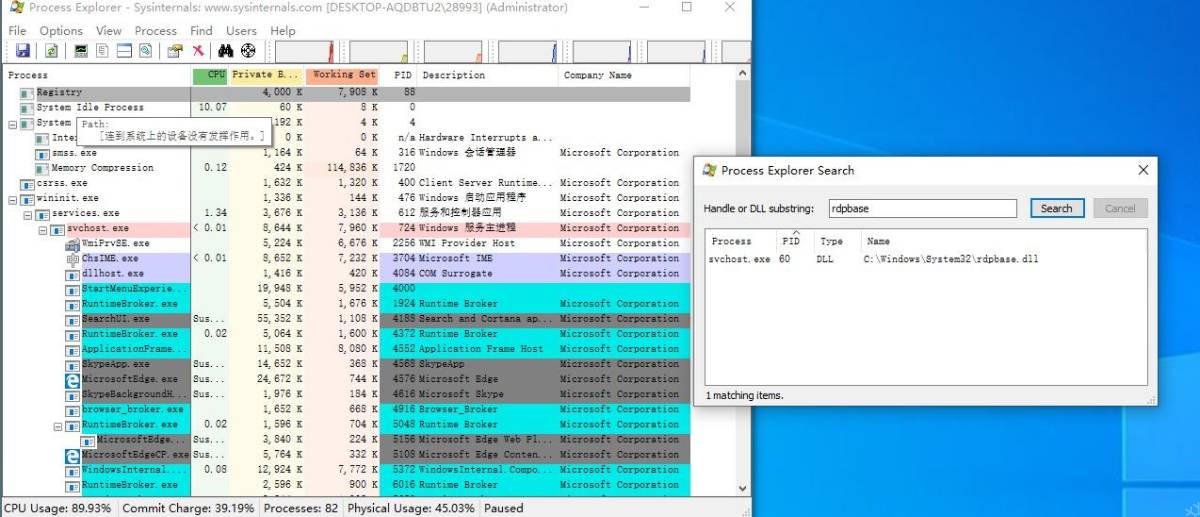
Task: Click the scroll up arrow of the process list
Action: [x=742, y=75]
